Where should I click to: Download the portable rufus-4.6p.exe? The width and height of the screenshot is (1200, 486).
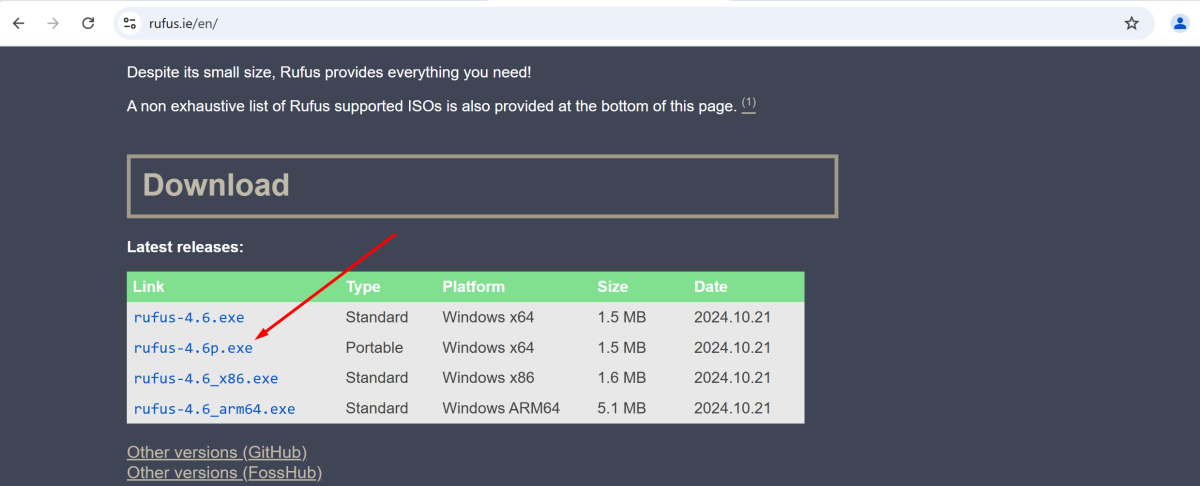click(193, 348)
